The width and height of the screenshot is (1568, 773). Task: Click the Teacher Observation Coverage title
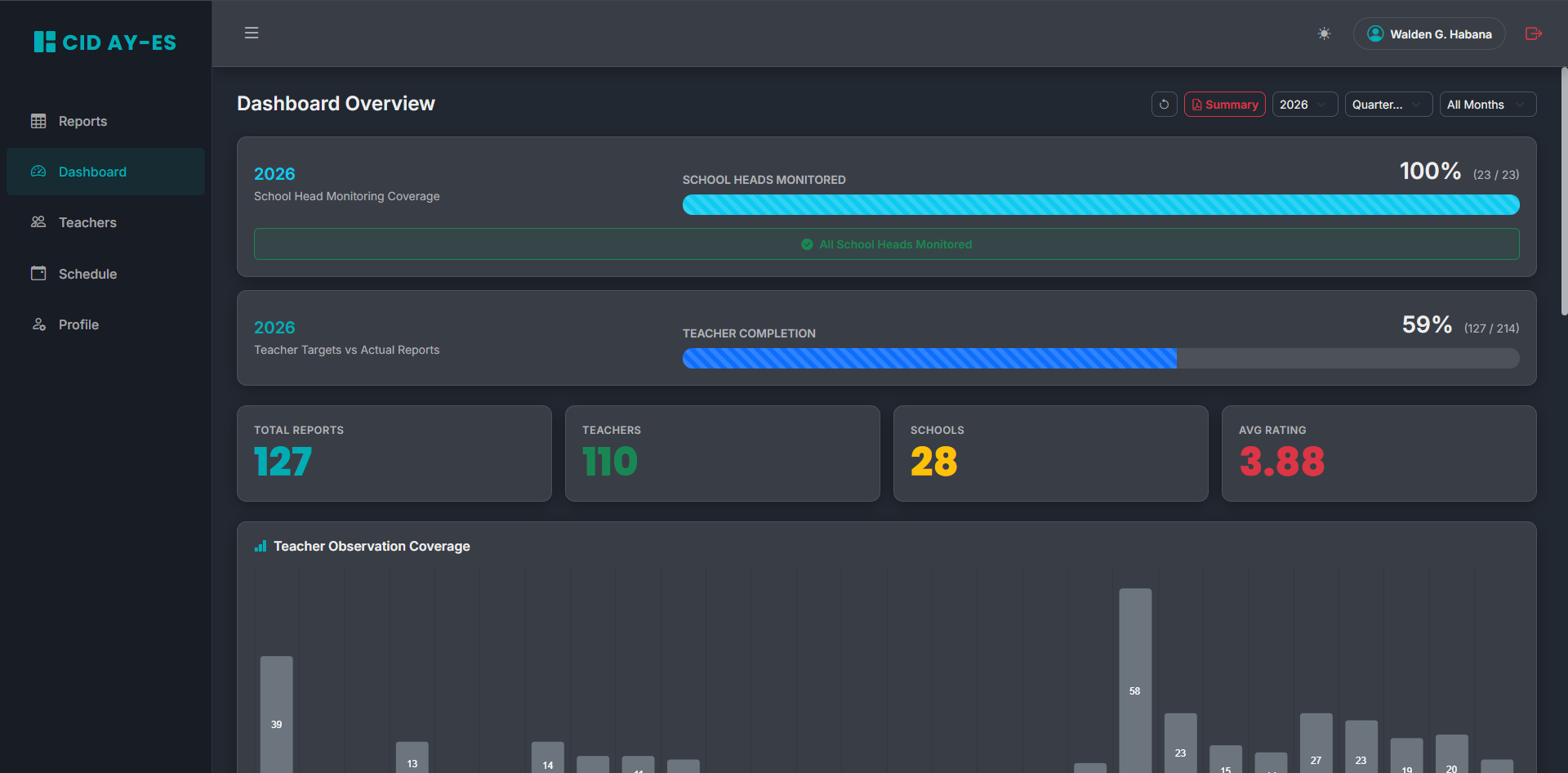pyautogui.click(x=372, y=546)
